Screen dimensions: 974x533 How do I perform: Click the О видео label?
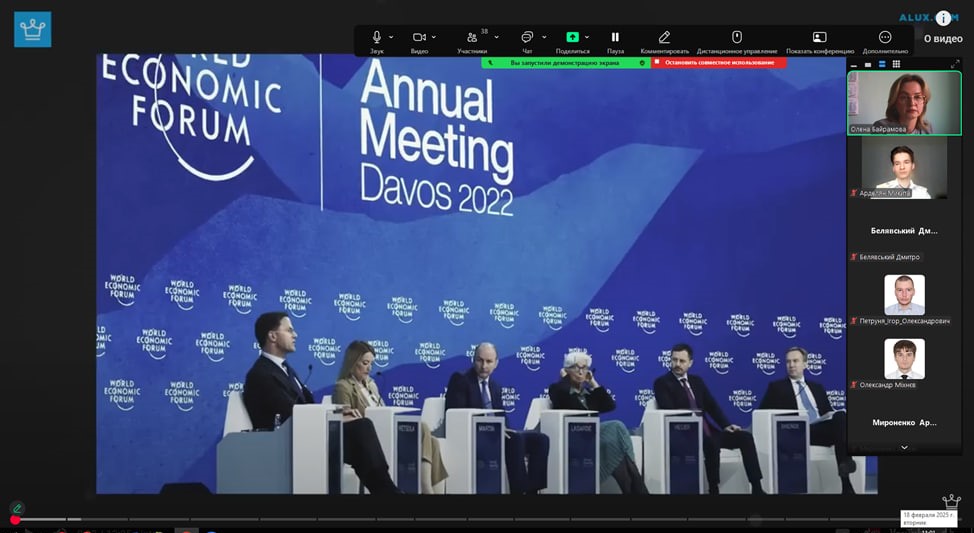coord(943,39)
